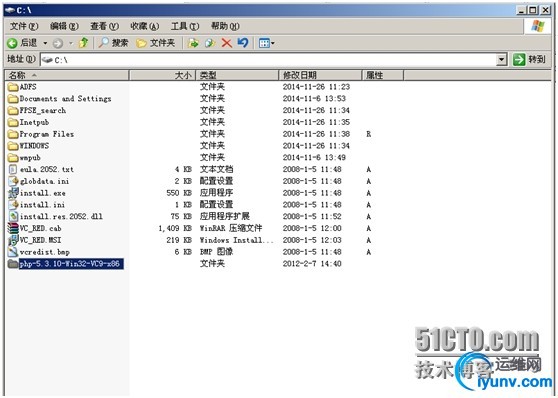Image resolution: width=558 pixels, height=398 pixels.
Task: Click the 1,409 KB size cell
Action: pos(175,228)
